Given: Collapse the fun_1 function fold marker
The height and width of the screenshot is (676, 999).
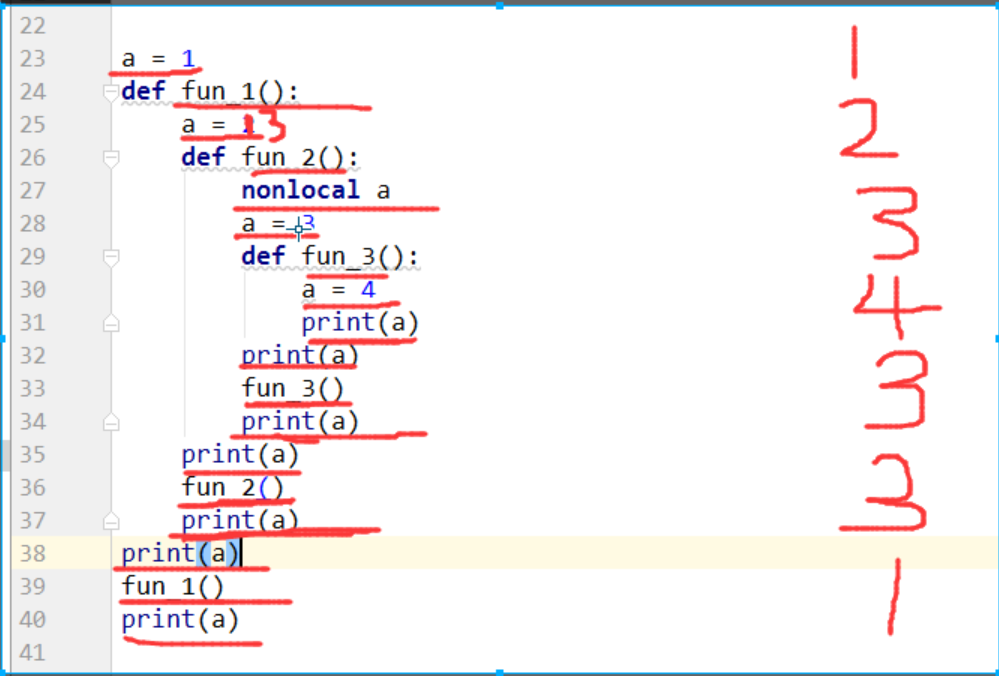Looking at the screenshot, I should click(111, 93).
